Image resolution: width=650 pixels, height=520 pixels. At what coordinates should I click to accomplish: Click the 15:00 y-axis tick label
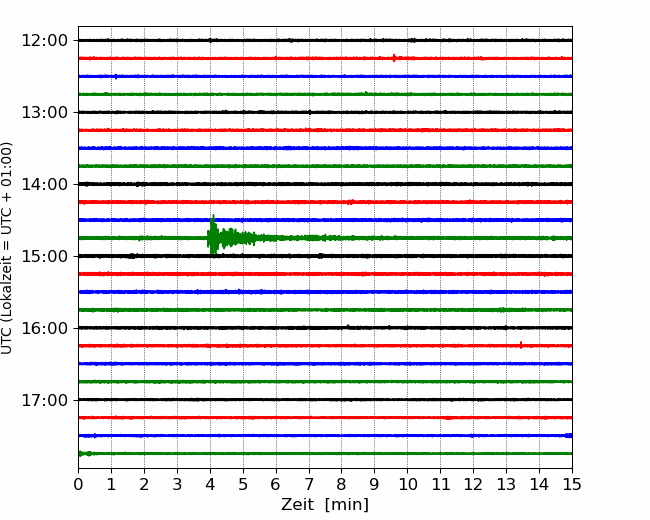pyautogui.click(x=45, y=256)
